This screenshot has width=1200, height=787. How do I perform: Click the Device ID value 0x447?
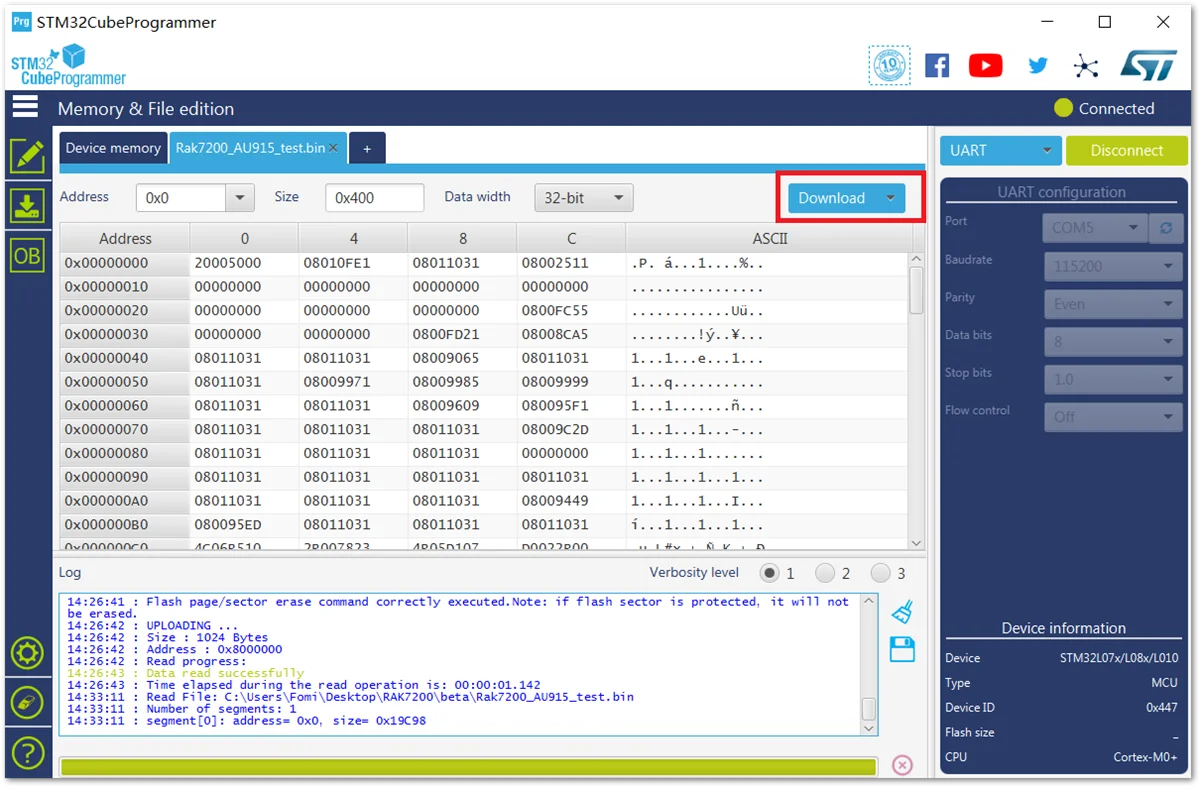(1162, 708)
